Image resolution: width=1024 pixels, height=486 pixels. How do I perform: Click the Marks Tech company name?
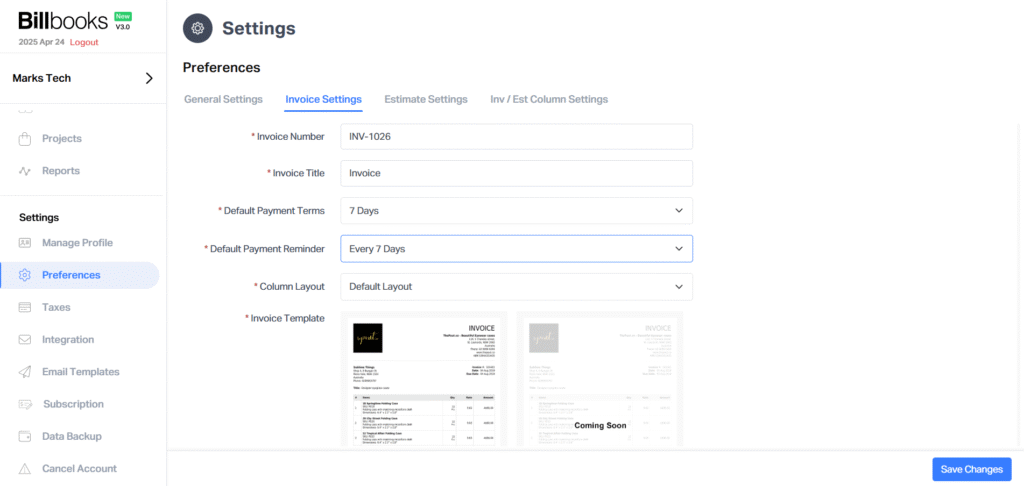coord(42,78)
